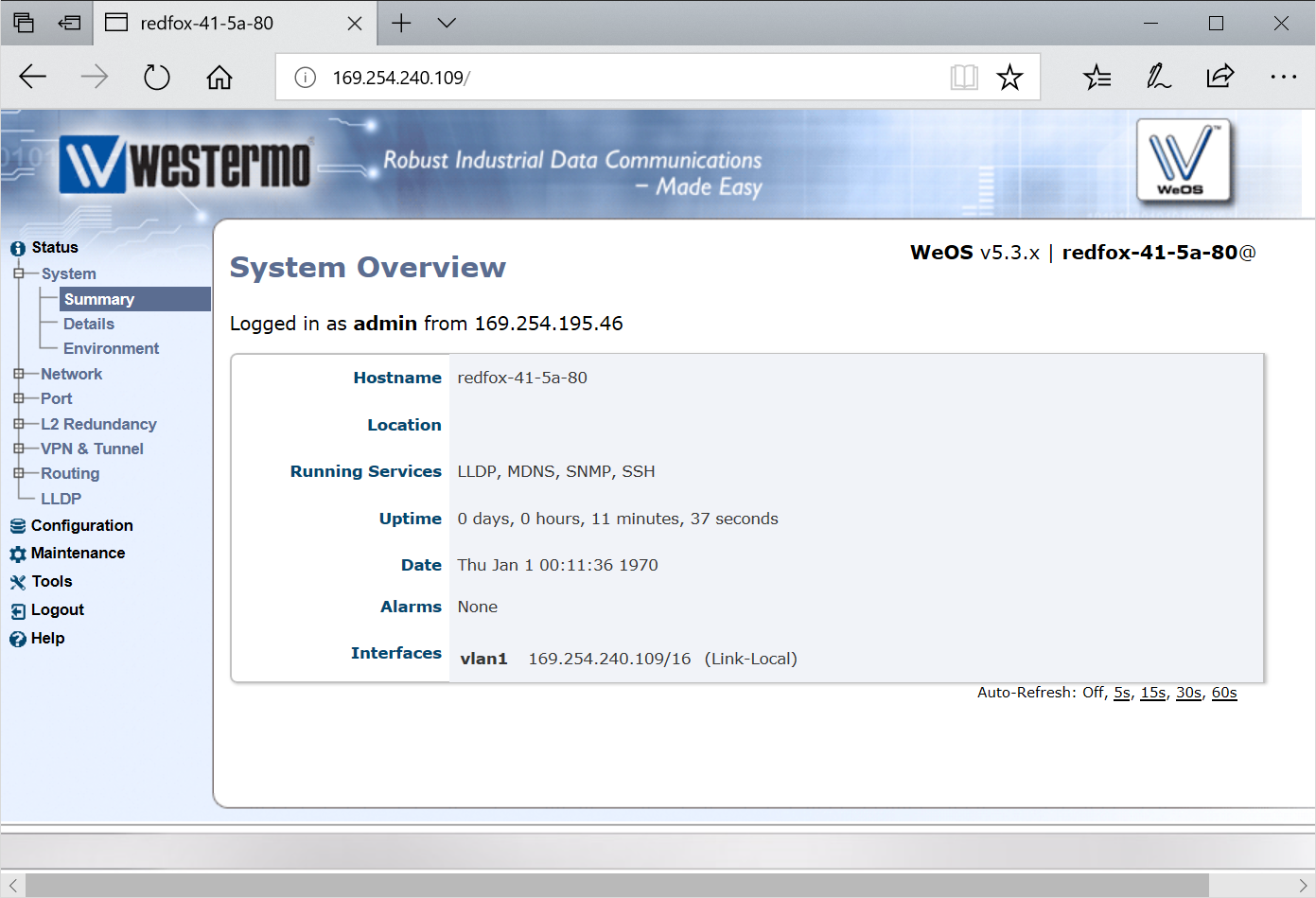Screen dimensions: 1316x898
Task: Expand the Port tree node
Action: pos(19,398)
